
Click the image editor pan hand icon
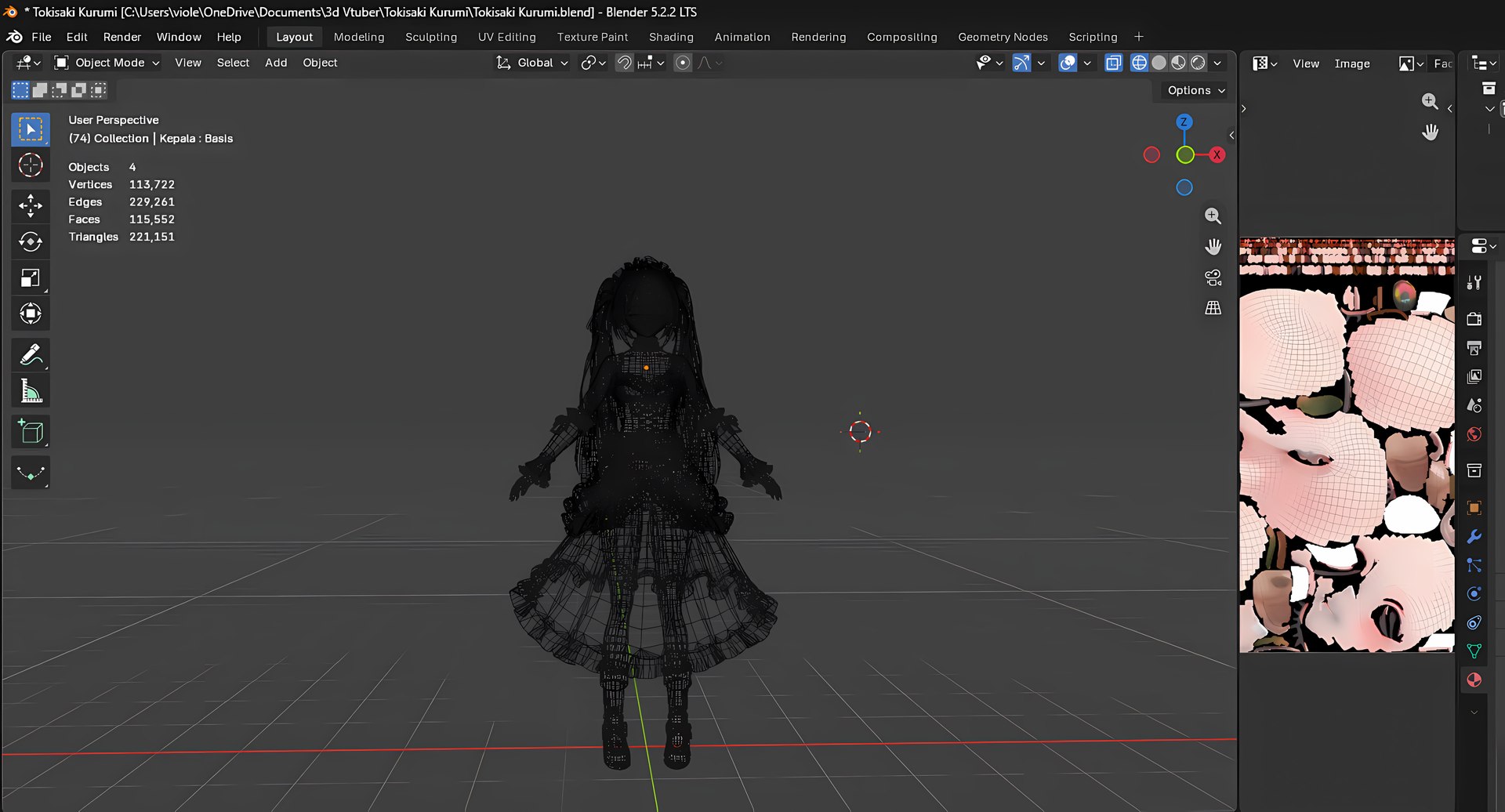coord(1430,132)
